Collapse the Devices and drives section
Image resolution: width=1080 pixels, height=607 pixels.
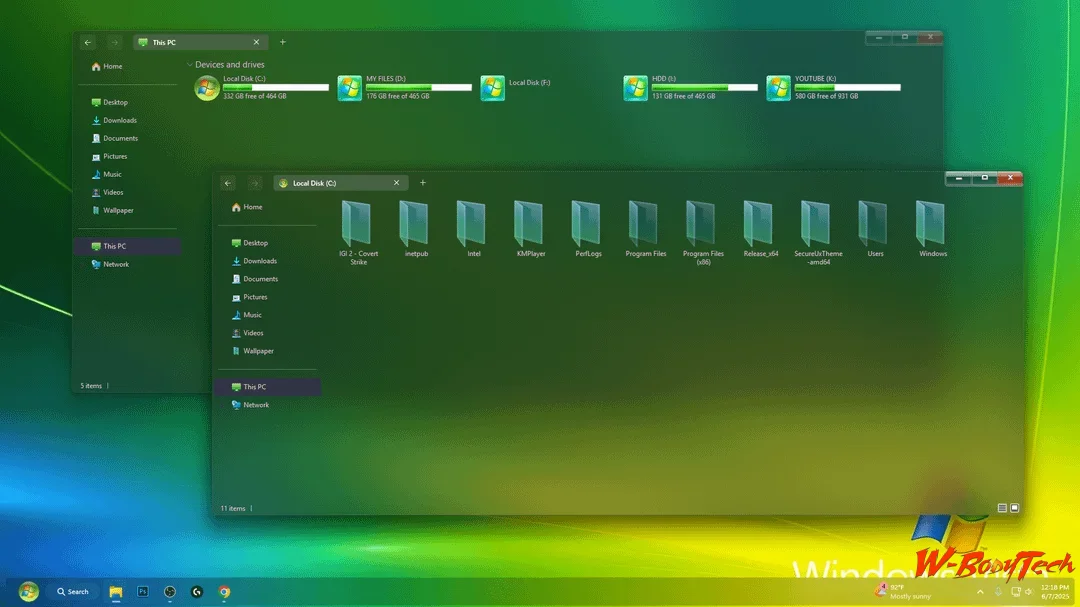click(x=190, y=63)
